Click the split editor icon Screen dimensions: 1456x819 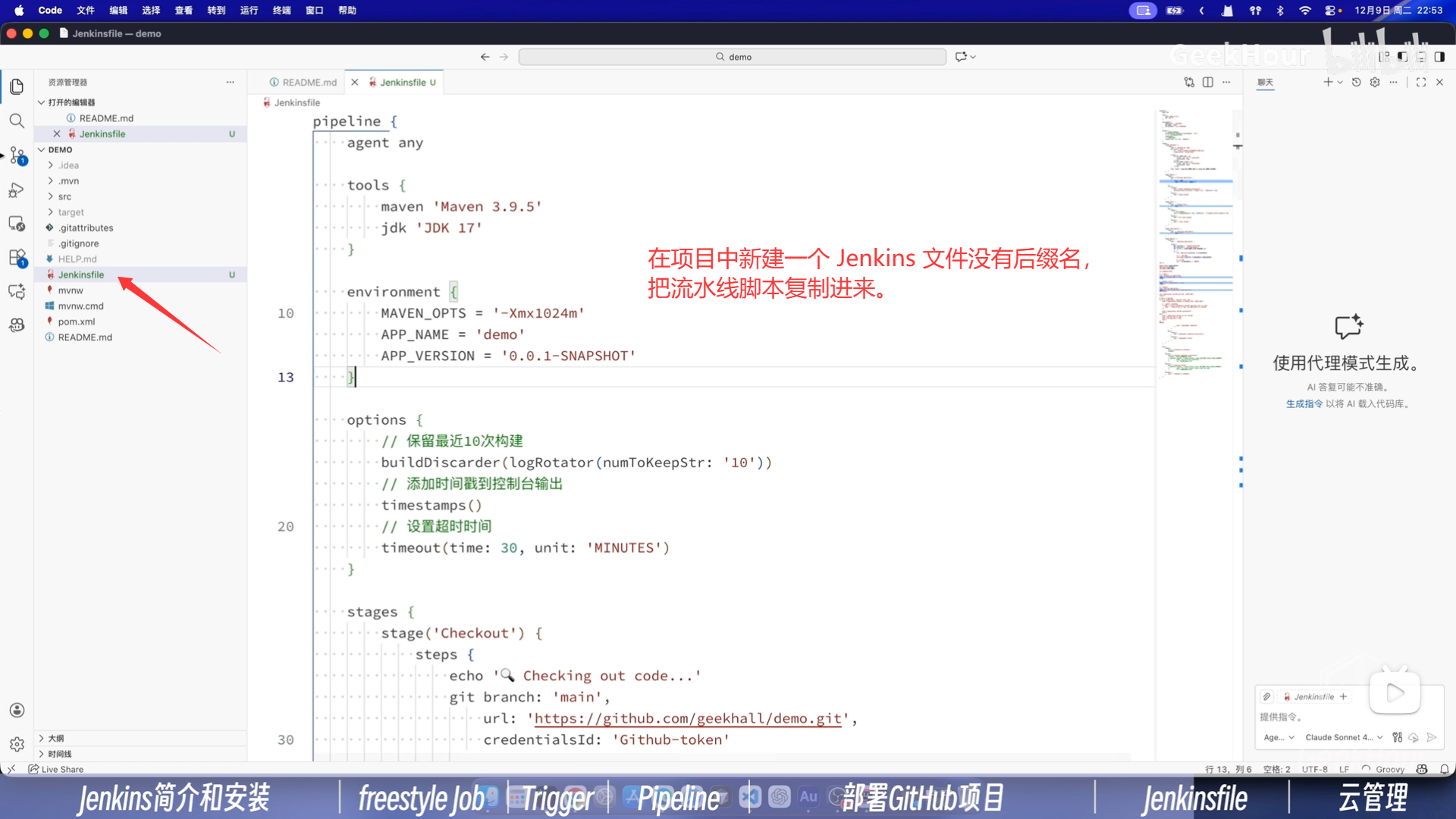pyautogui.click(x=1207, y=82)
